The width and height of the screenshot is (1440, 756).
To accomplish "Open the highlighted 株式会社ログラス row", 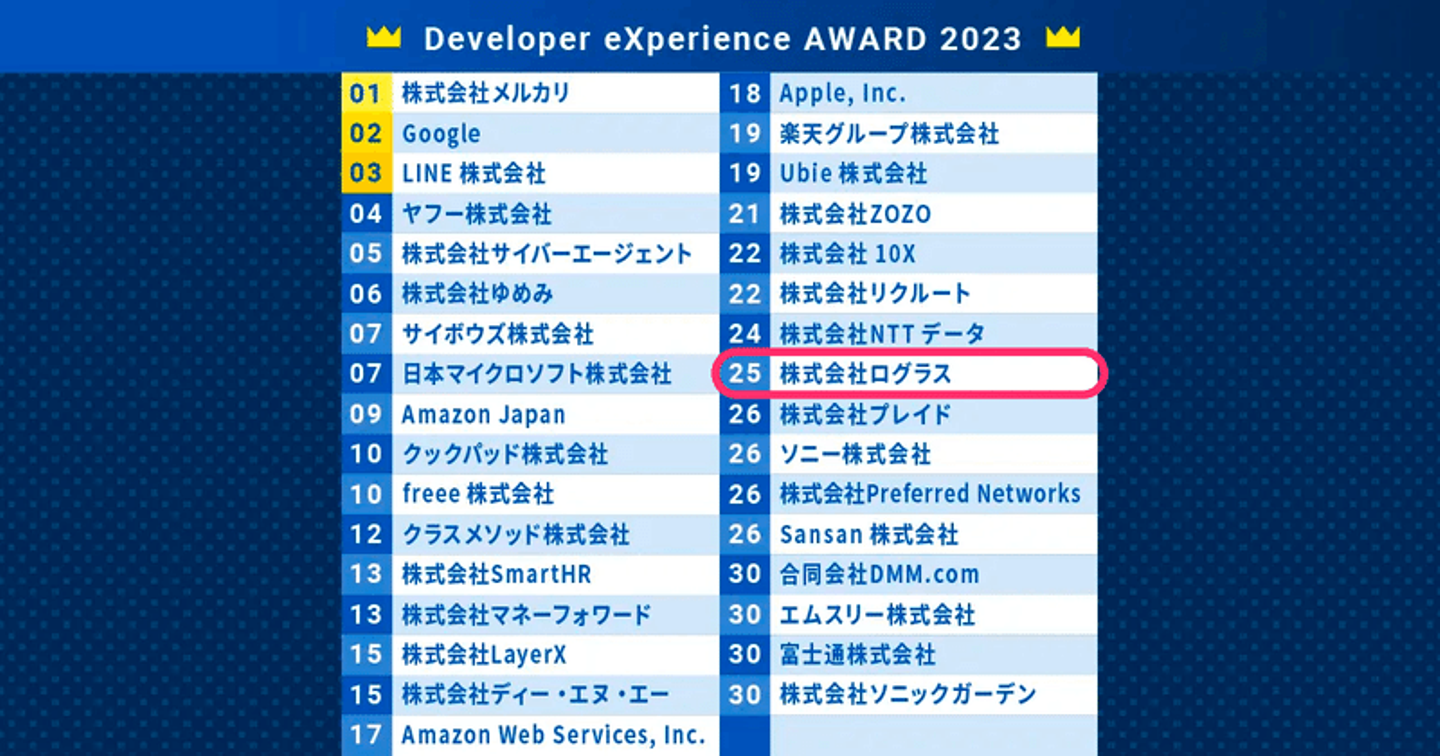I will pos(909,374).
